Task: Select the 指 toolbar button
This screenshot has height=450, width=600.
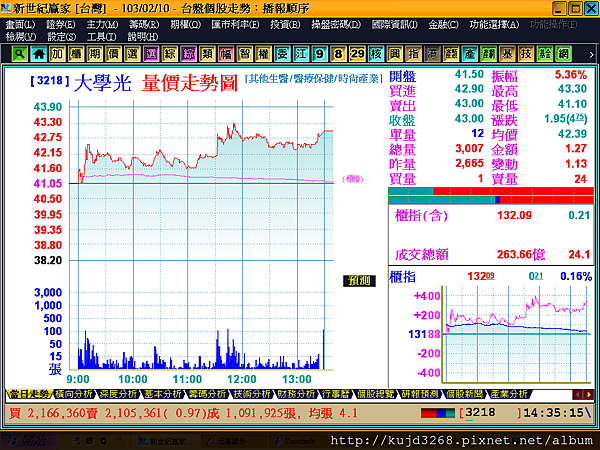Action: point(413,54)
